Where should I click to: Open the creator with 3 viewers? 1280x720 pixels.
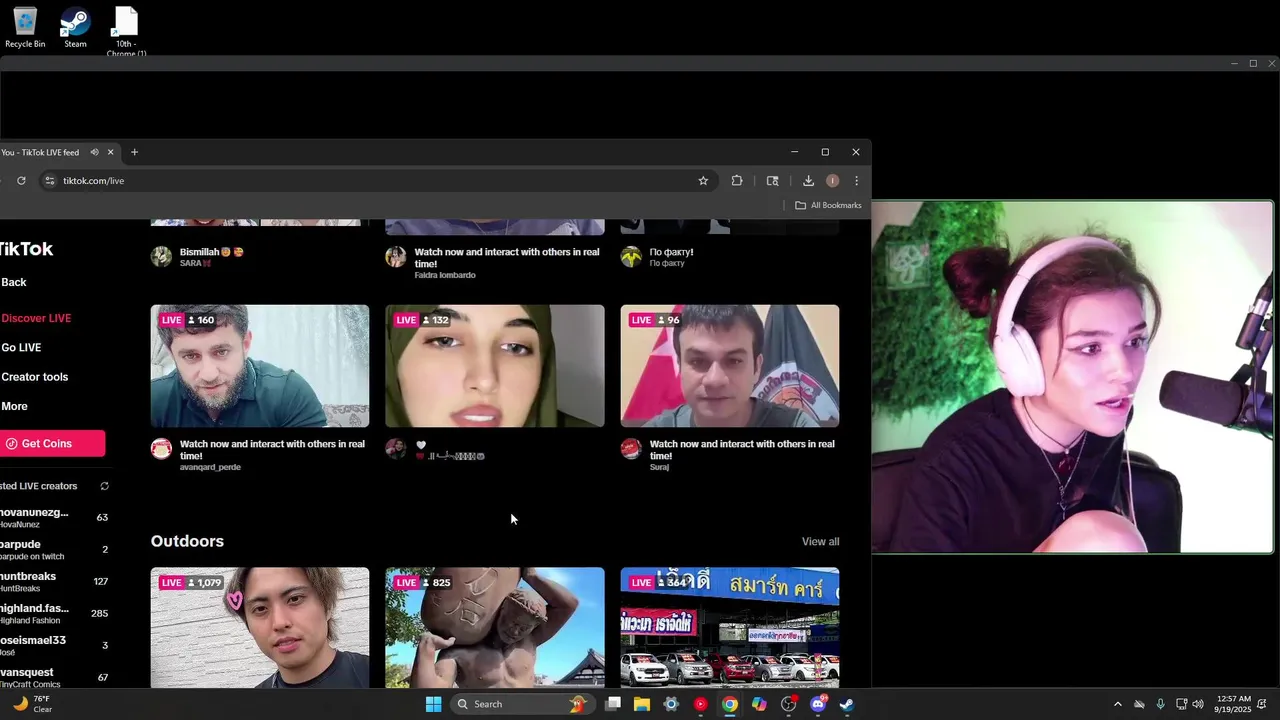[55, 646]
